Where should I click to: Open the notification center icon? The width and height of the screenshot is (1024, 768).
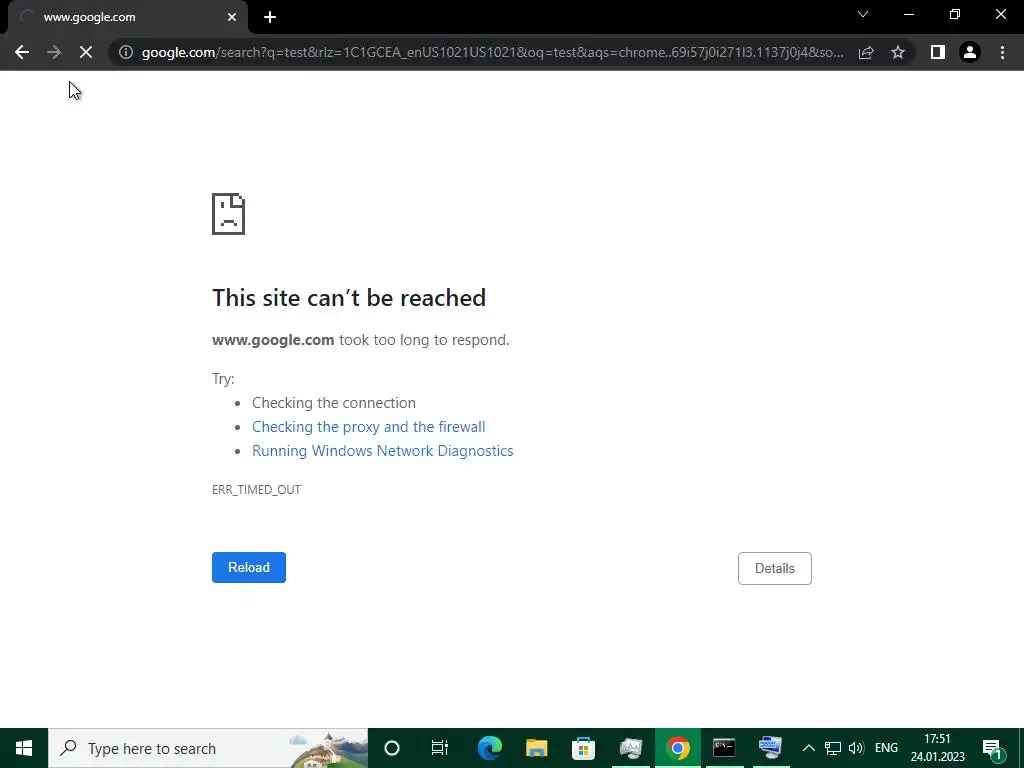pyautogui.click(x=992, y=748)
